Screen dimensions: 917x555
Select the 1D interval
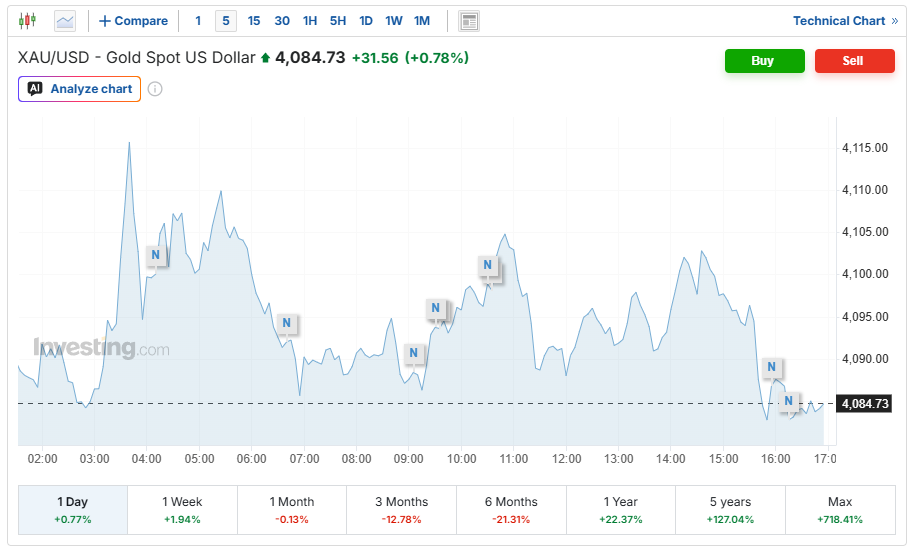point(366,21)
